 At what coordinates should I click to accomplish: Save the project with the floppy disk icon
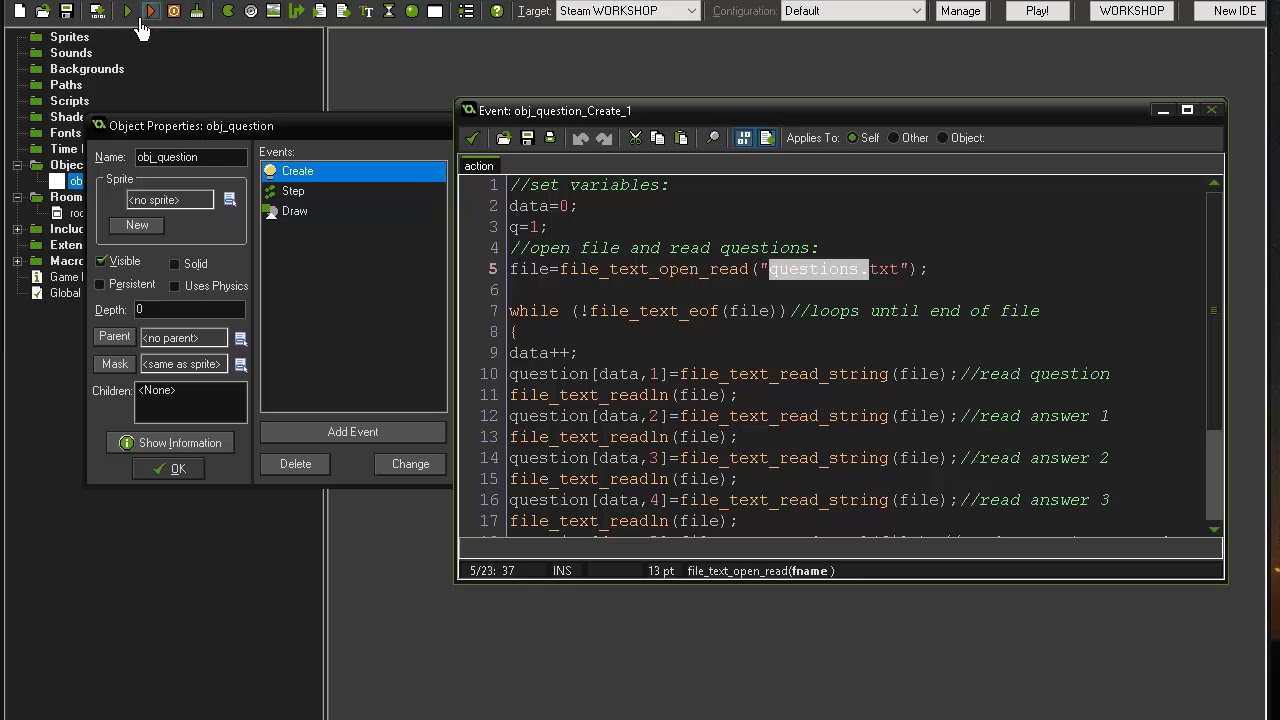click(66, 11)
